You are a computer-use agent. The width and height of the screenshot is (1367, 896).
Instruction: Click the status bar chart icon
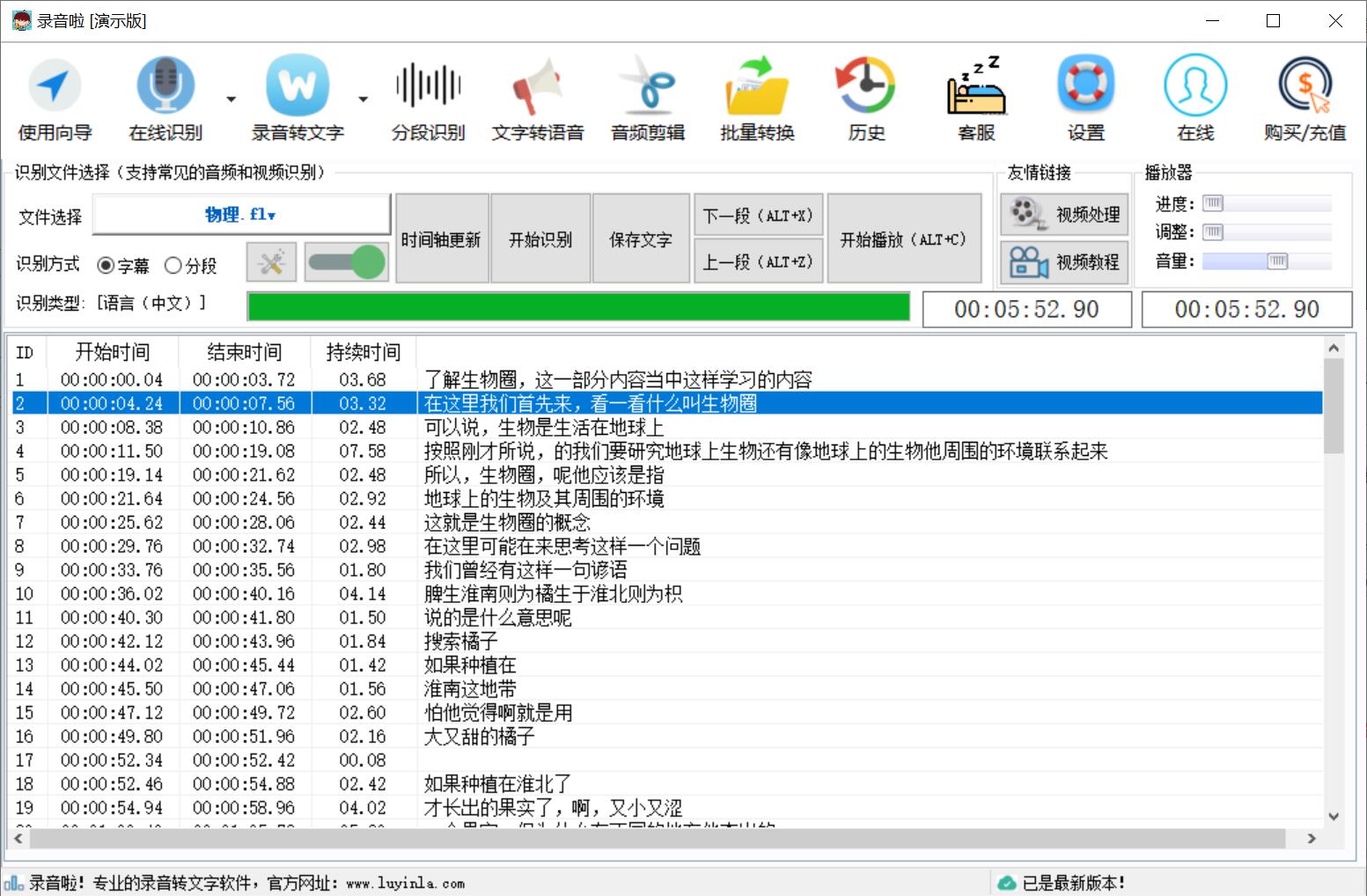click(x=13, y=883)
